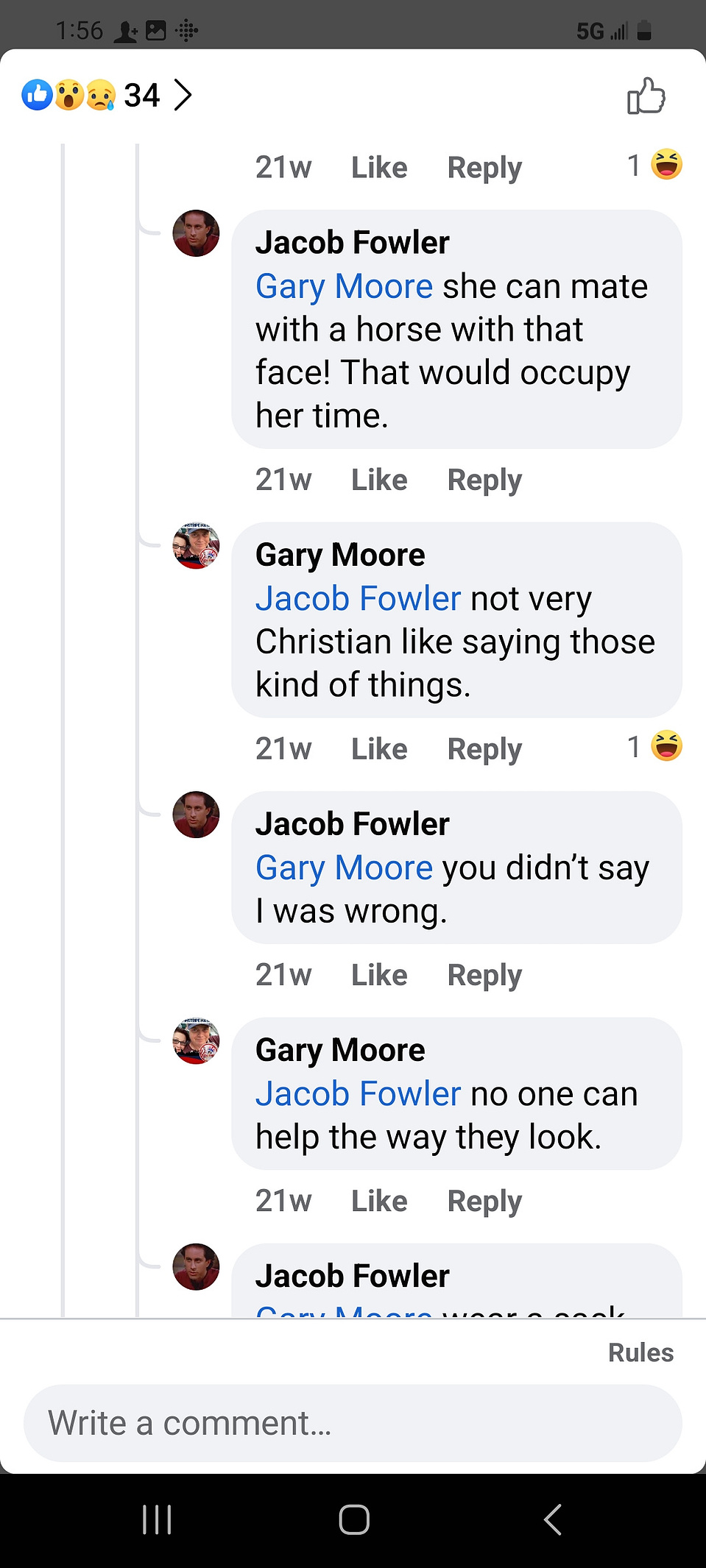Tap the thumbs-up like icon at top right
The width and height of the screenshot is (706, 1568).
(x=646, y=96)
